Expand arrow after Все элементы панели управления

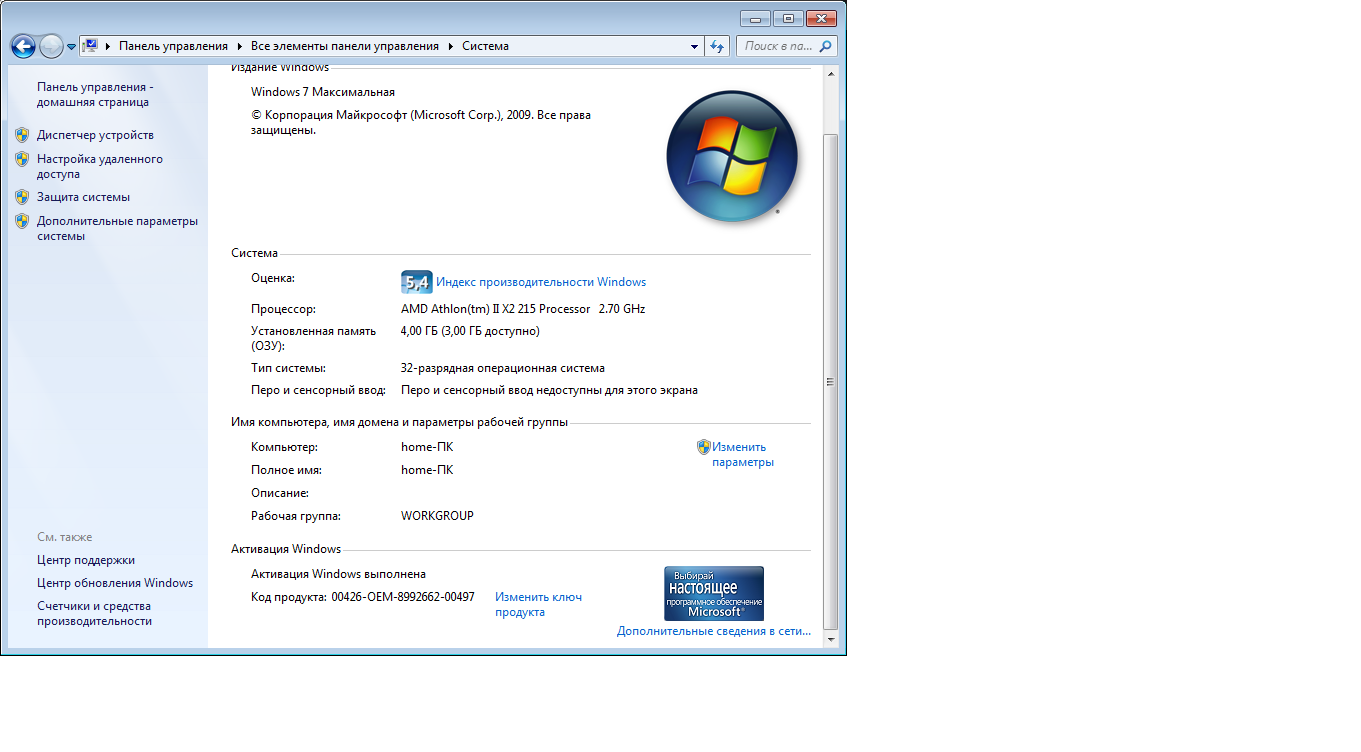(x=451, y=46)
